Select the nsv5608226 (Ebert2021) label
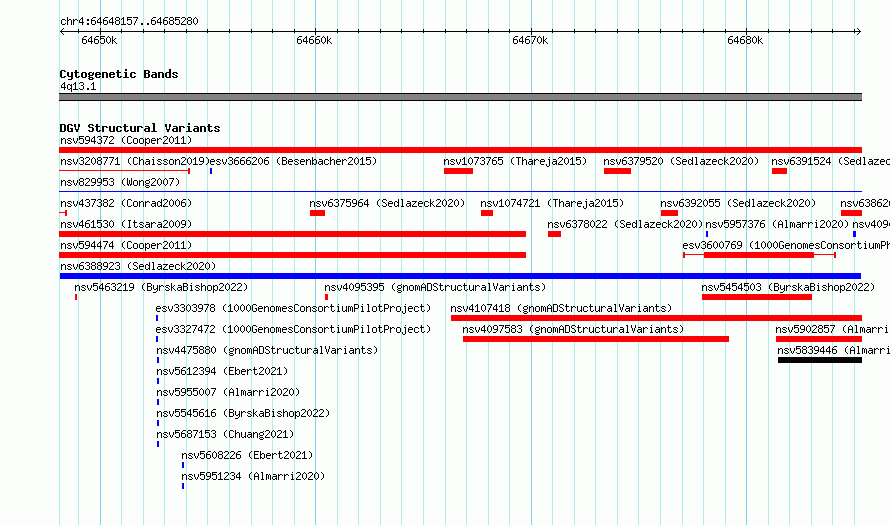Image resolution: width=890 pixels, height=525 pixels. click(x=247, y=455)
